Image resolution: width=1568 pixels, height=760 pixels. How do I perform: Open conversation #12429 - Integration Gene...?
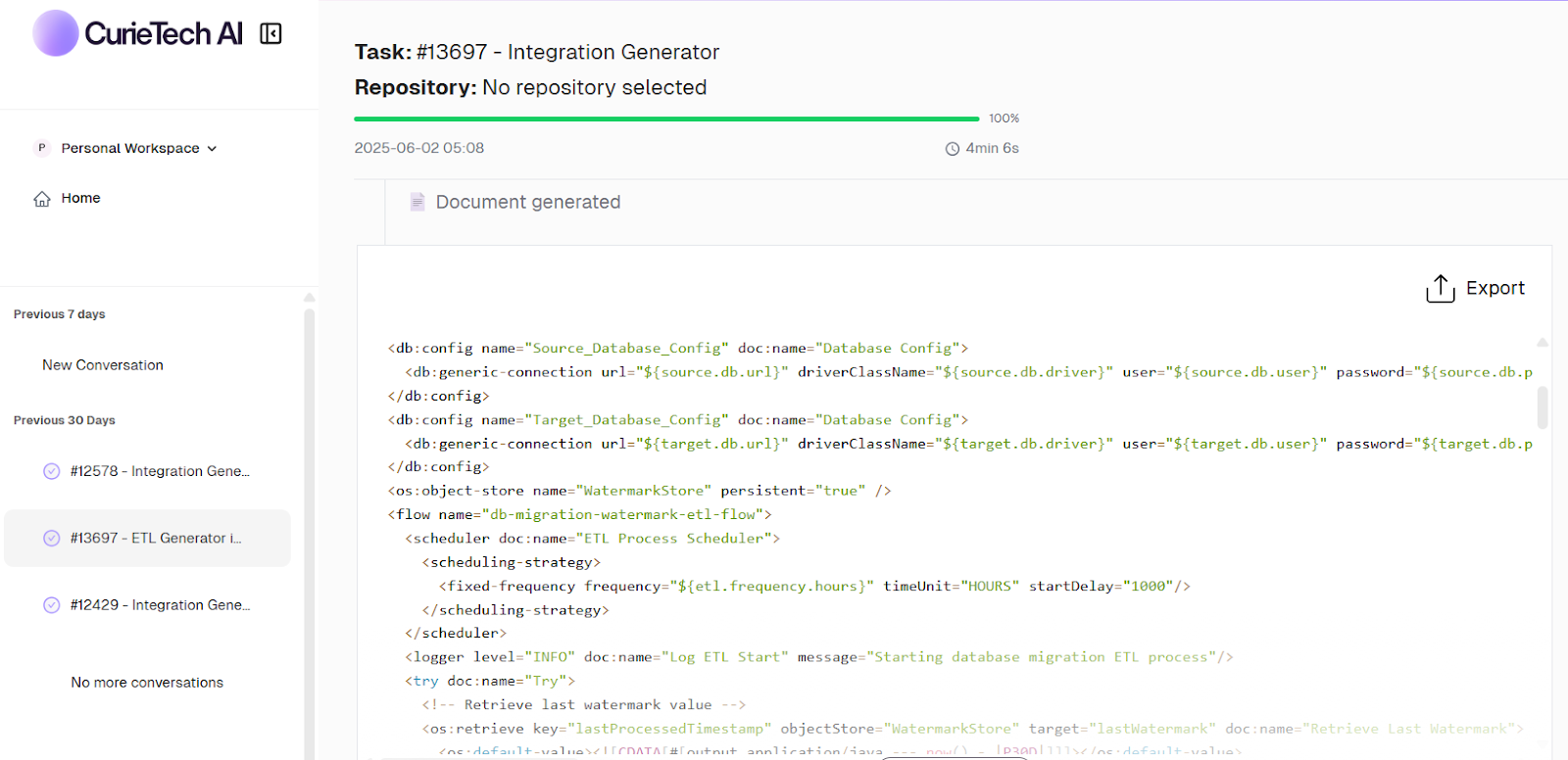click(x=147, y=605)
